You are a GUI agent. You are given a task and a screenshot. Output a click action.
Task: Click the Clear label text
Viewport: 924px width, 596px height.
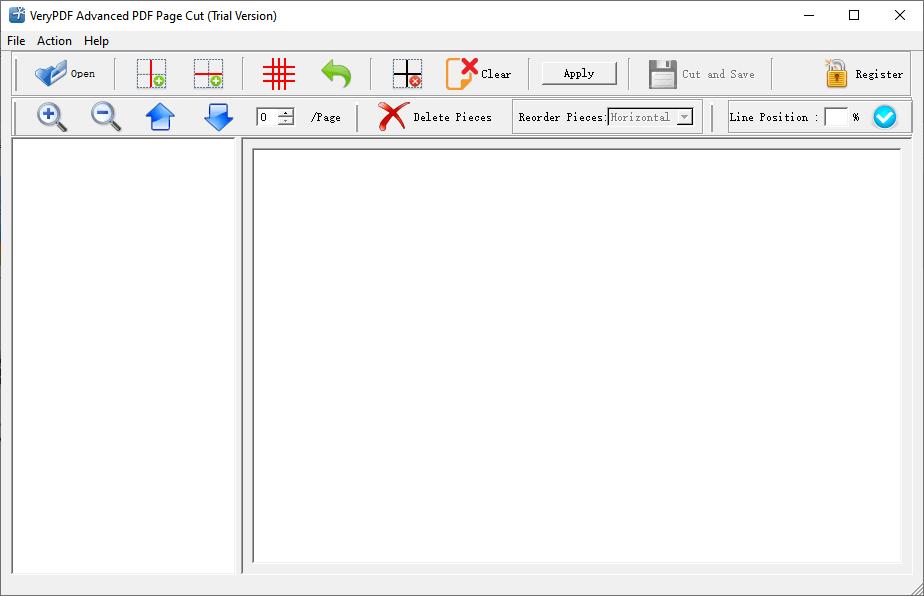click(x=496, y=74)
